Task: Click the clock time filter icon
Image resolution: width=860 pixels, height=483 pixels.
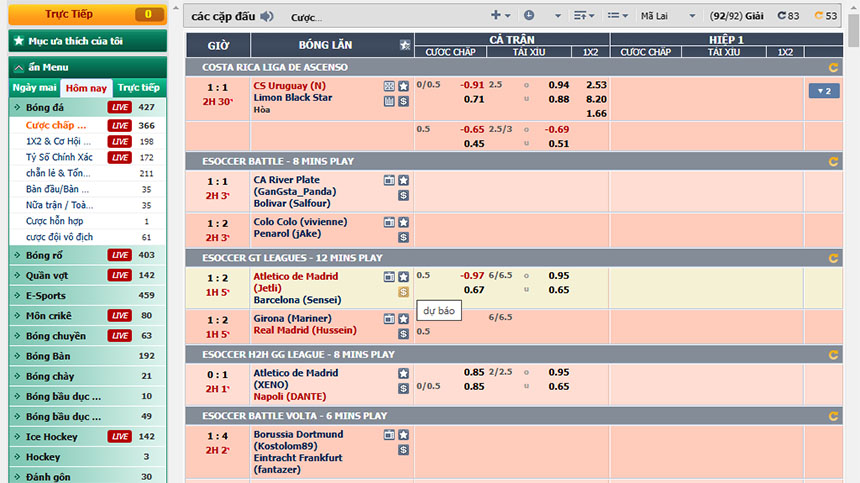Action: tap(529, 15)
